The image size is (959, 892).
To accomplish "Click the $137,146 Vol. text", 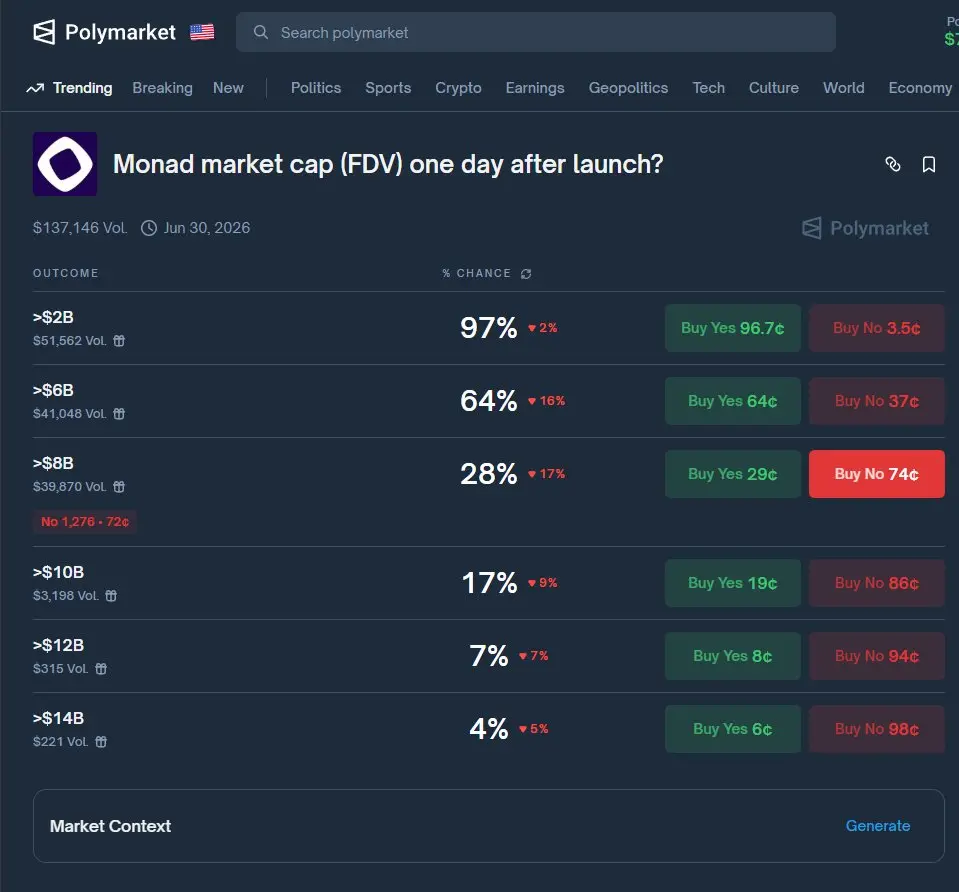I will pos(80,228).
